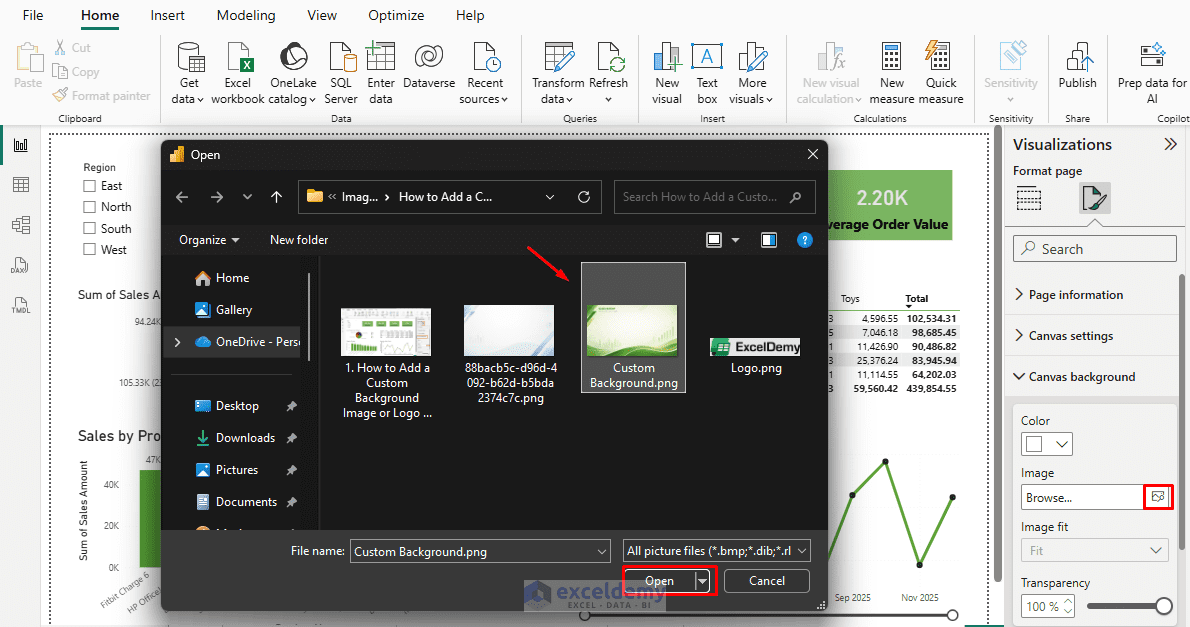Switch to the Help ribbon tab
Screen dimensions: 1190x627
470,15
